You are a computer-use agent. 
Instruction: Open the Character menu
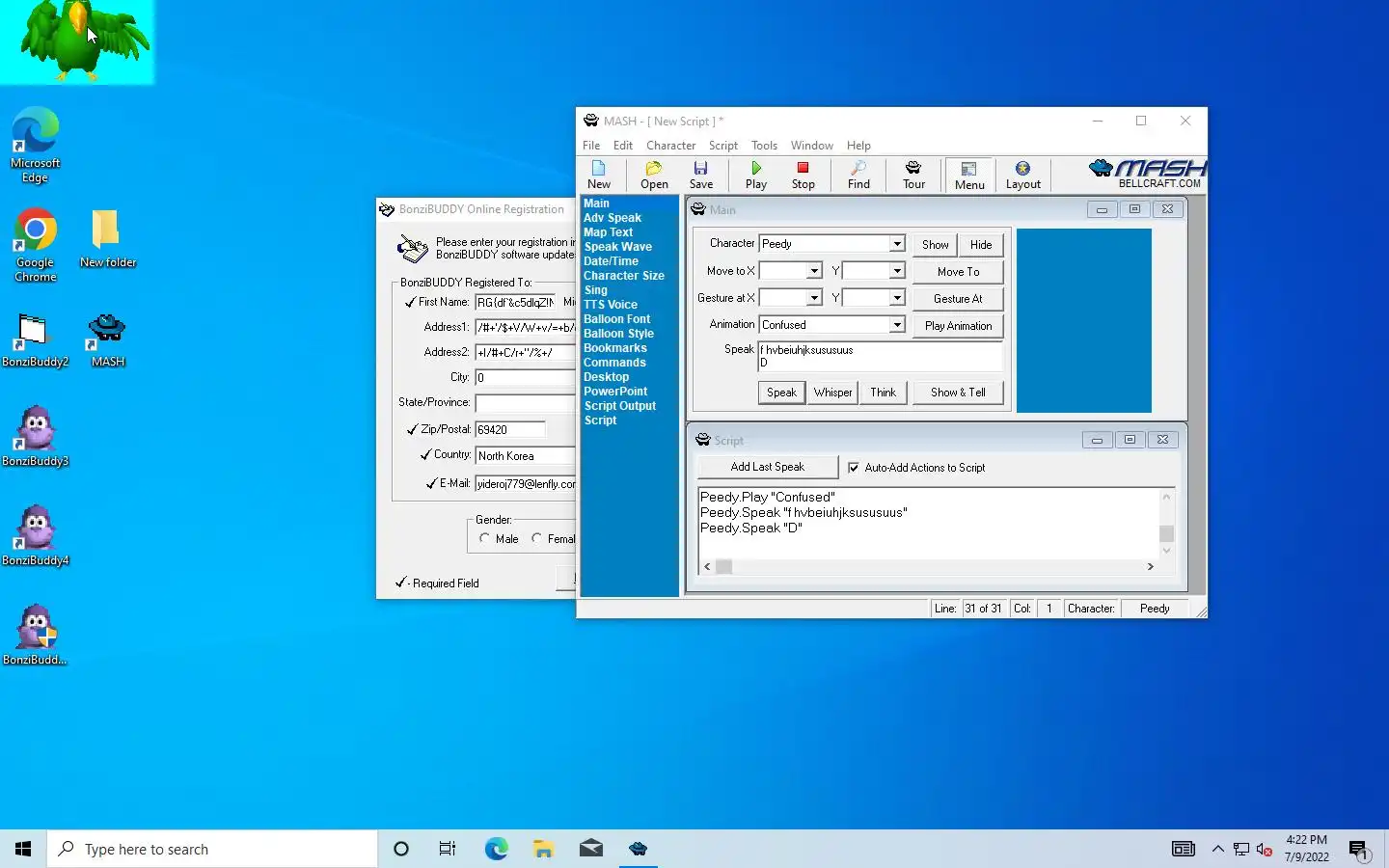(x=670, y=146)
